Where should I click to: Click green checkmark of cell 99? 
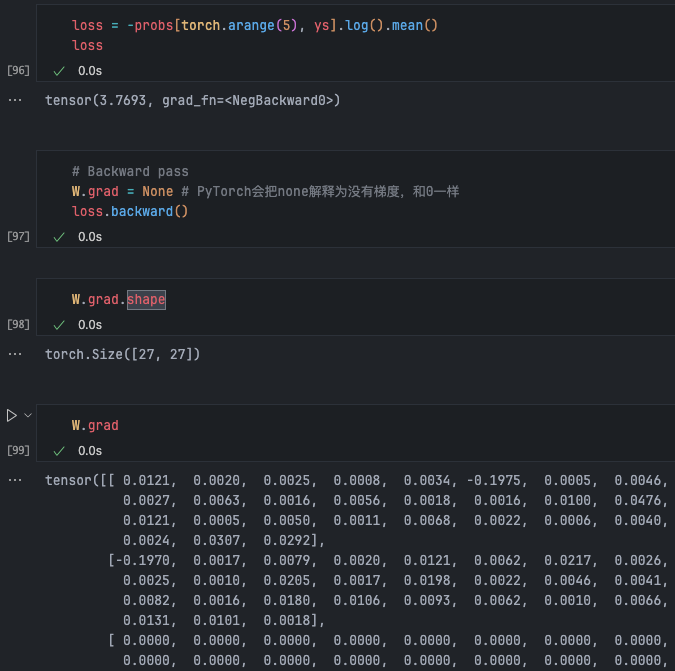(x=59, y=451)
